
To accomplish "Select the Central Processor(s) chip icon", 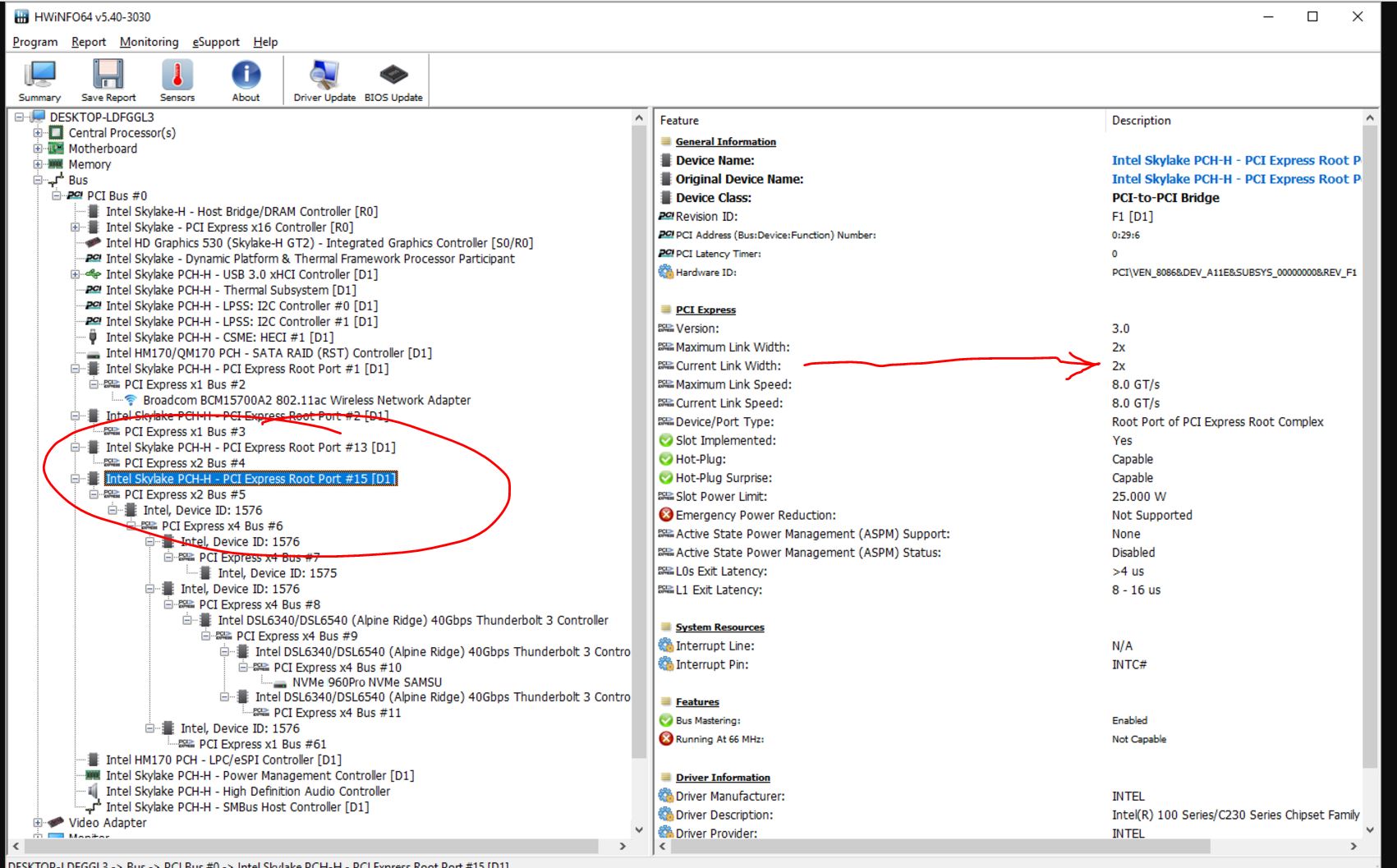I will coord(56,133).
